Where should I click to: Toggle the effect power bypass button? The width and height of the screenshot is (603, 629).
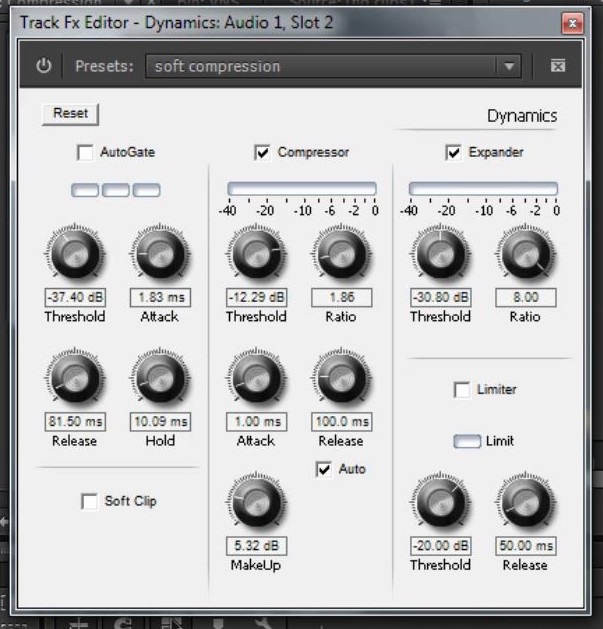click(44, 66)
